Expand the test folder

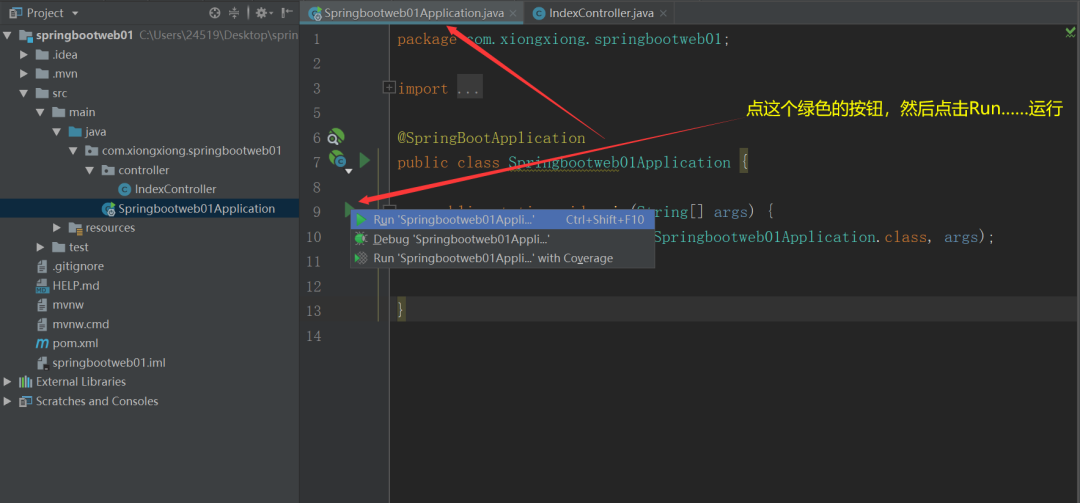coord(41,247)
